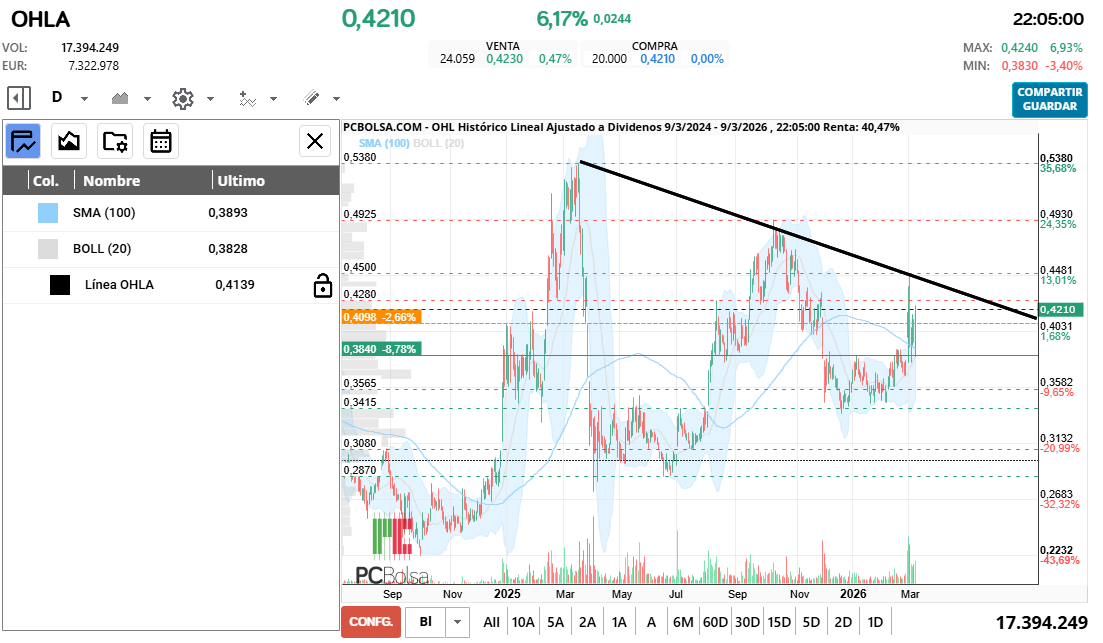
Task: Click the Línea OHLA black color swatch
Action: (x=60, y=285)
